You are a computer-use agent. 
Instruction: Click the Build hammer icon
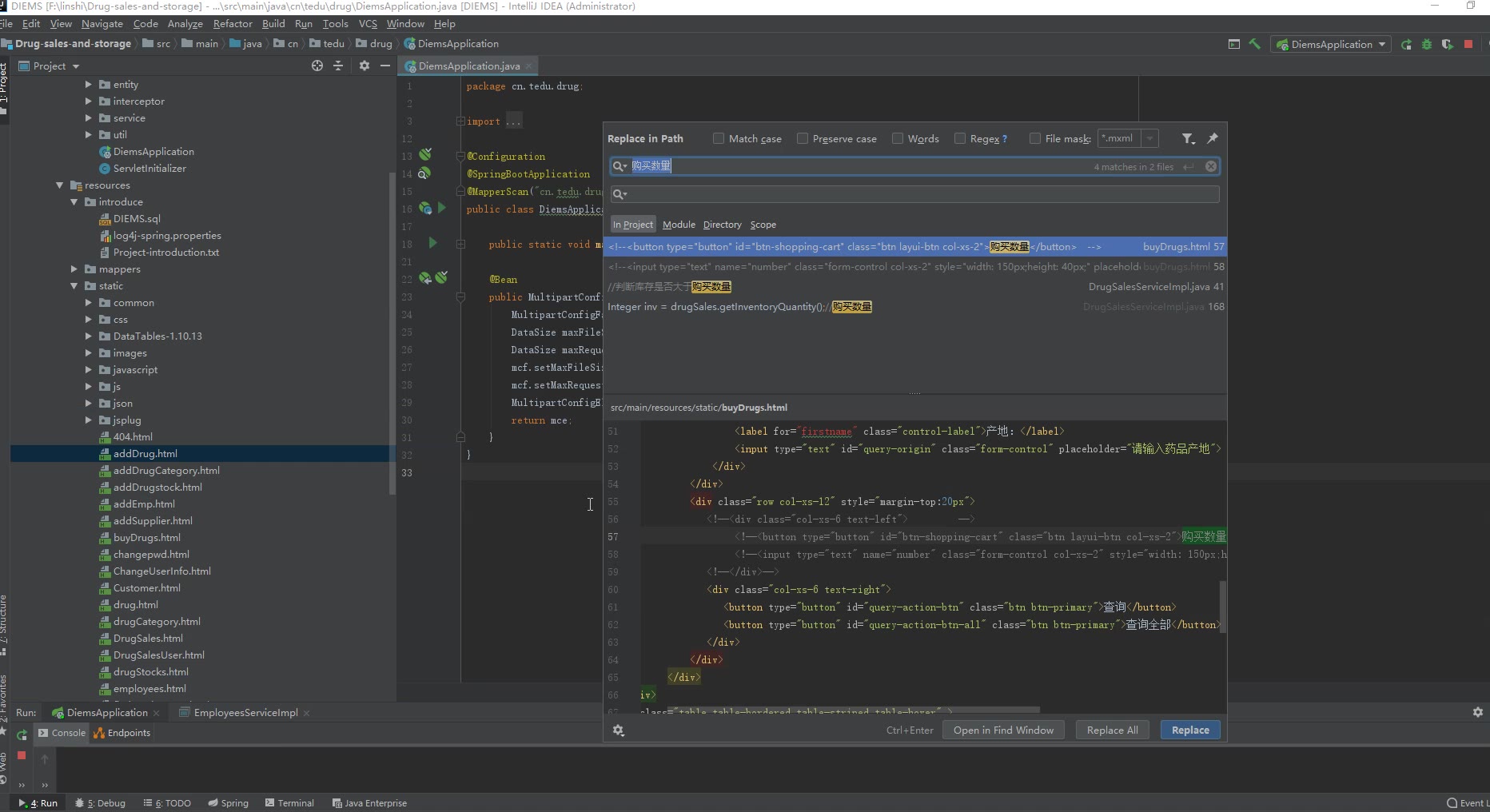(1255, 44)
